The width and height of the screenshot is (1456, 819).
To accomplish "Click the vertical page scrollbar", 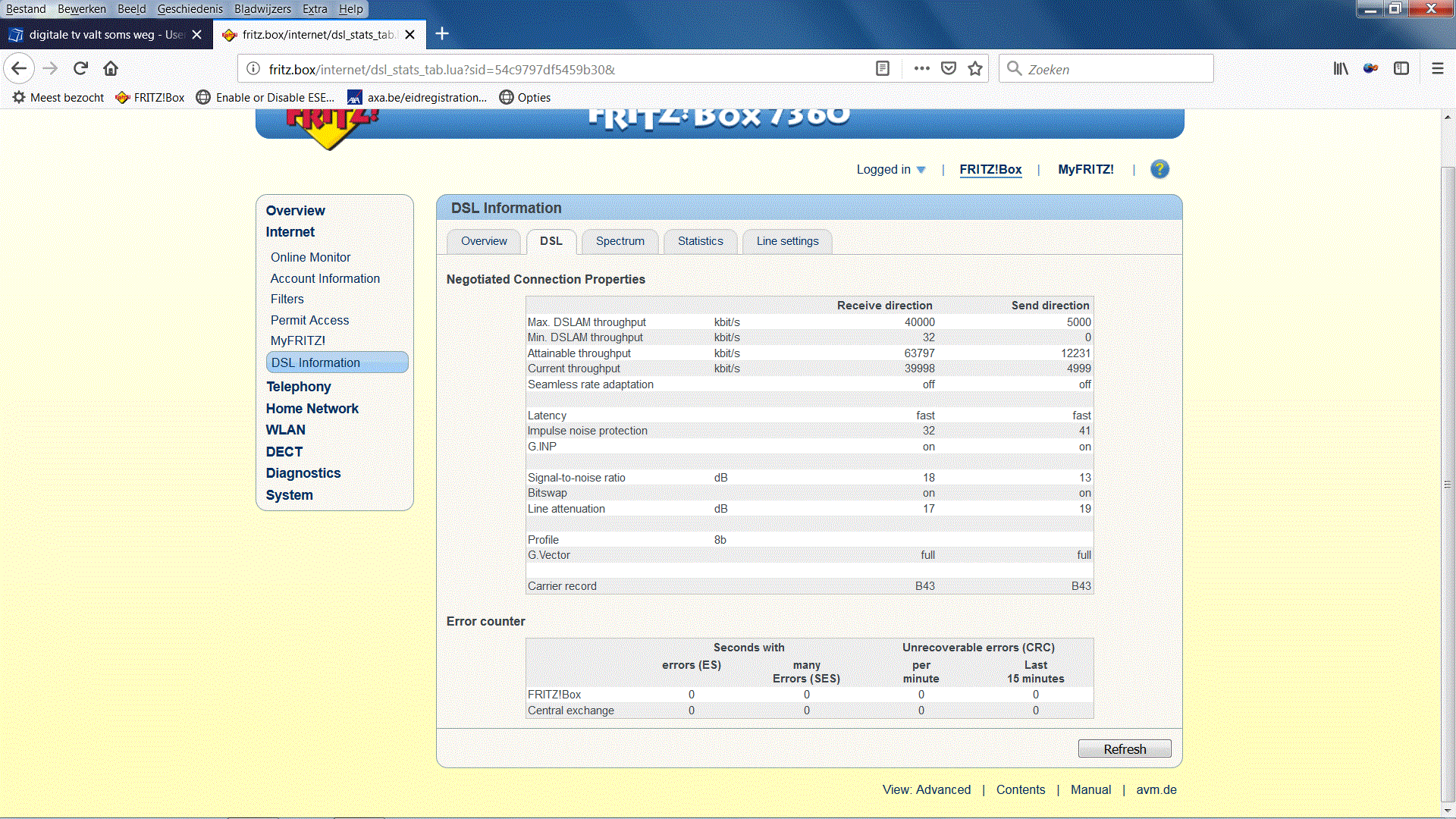I will [x=1448, y=484].
